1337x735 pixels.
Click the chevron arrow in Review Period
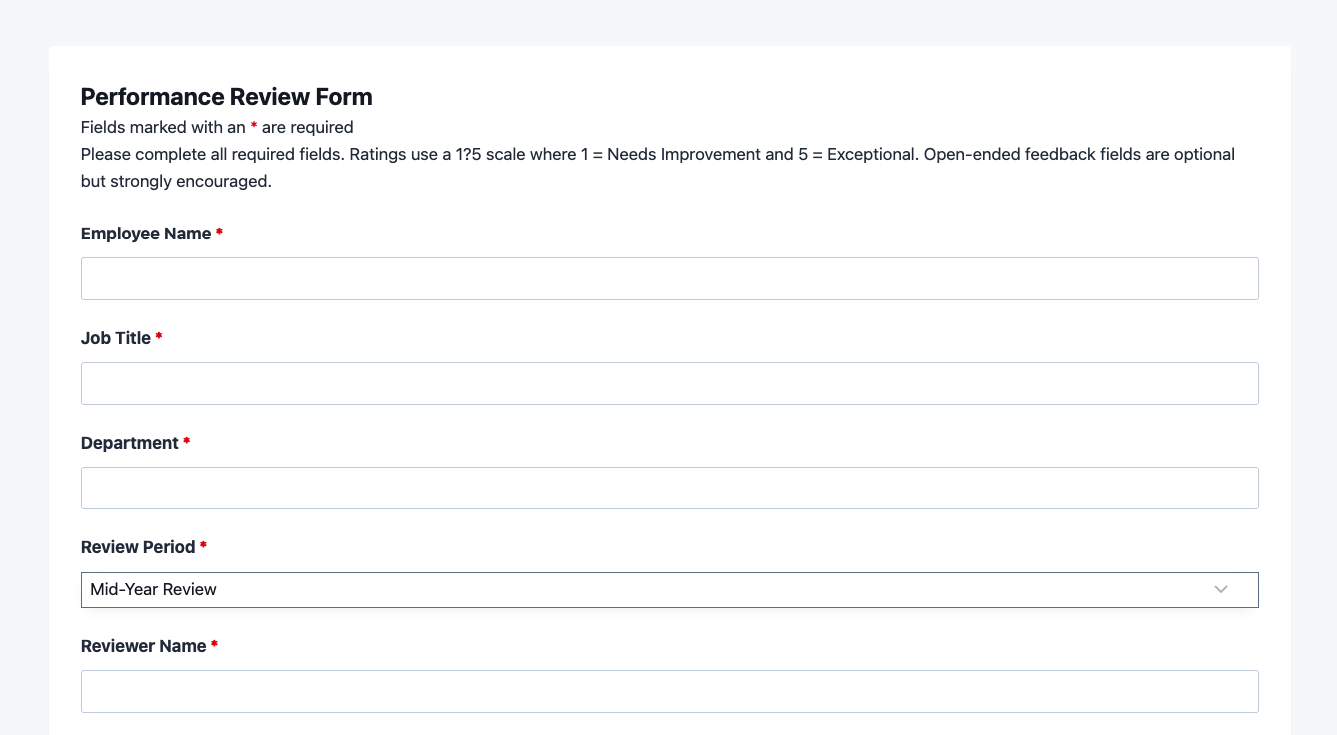pyautogui.click(x=1220, y=590)
